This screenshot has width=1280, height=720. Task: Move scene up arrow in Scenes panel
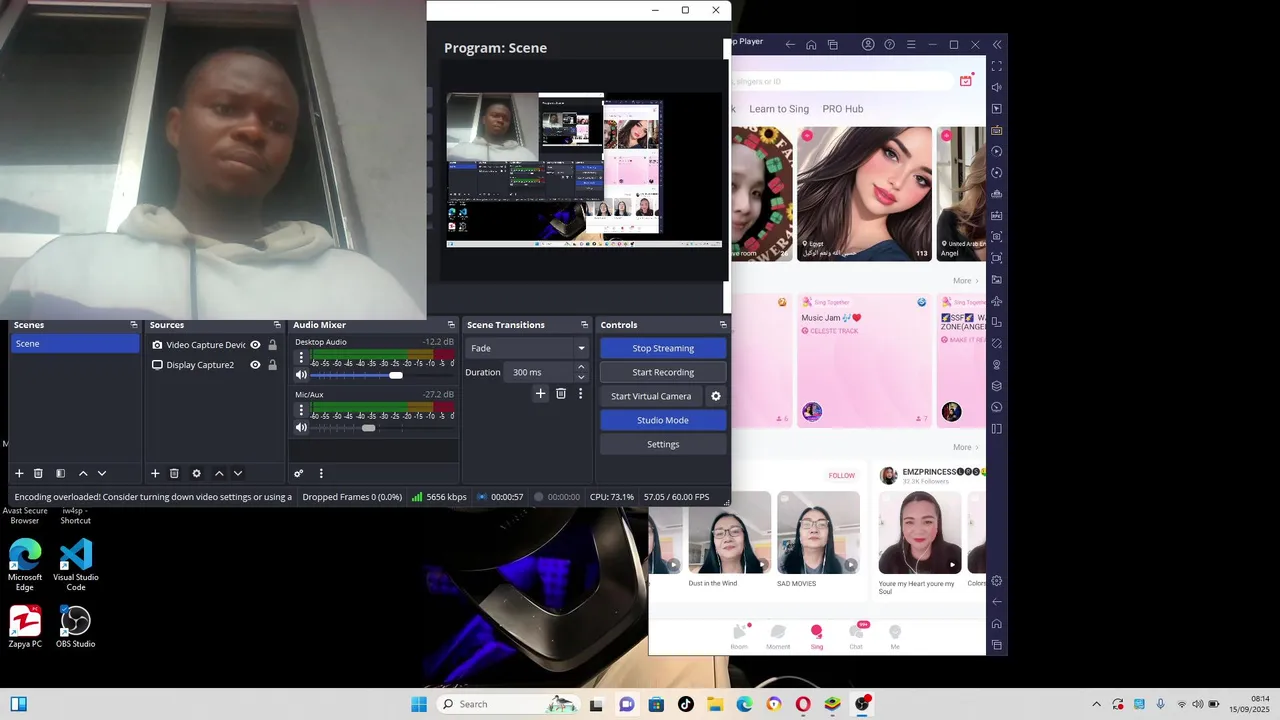tap(83, 473)
